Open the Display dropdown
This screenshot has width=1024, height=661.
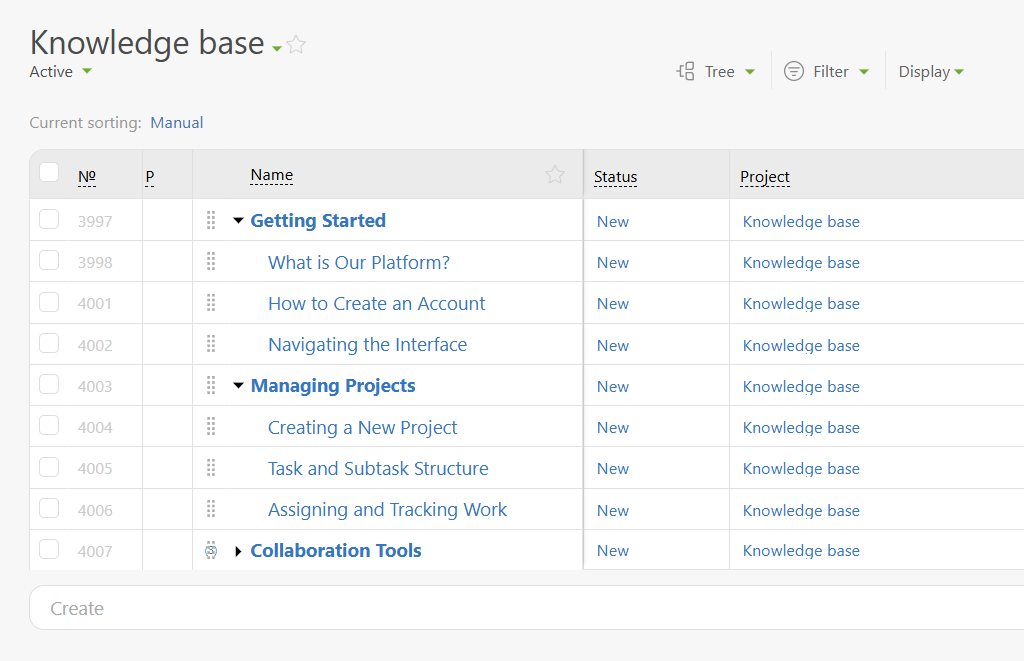[931, 71]
